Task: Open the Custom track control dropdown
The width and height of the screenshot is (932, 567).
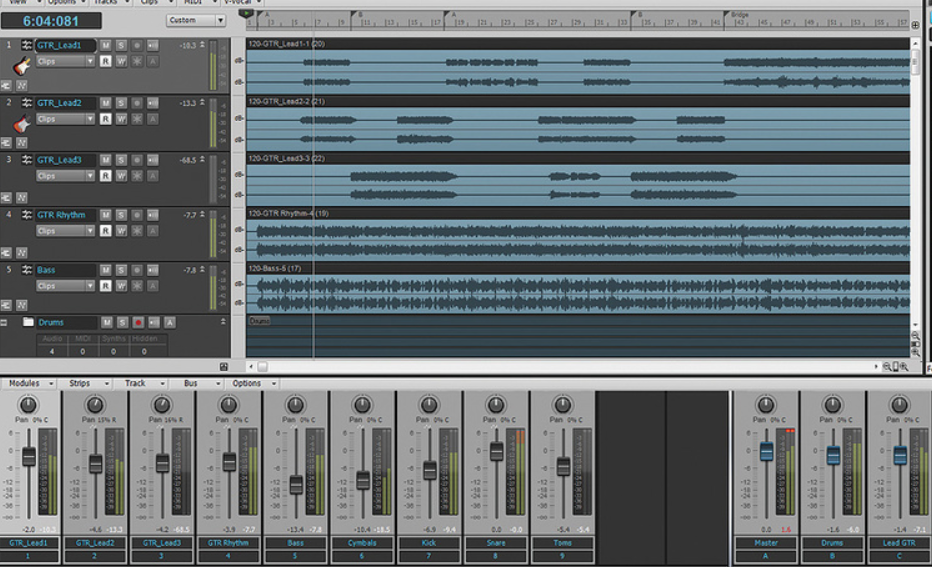Action: point(196,20)
